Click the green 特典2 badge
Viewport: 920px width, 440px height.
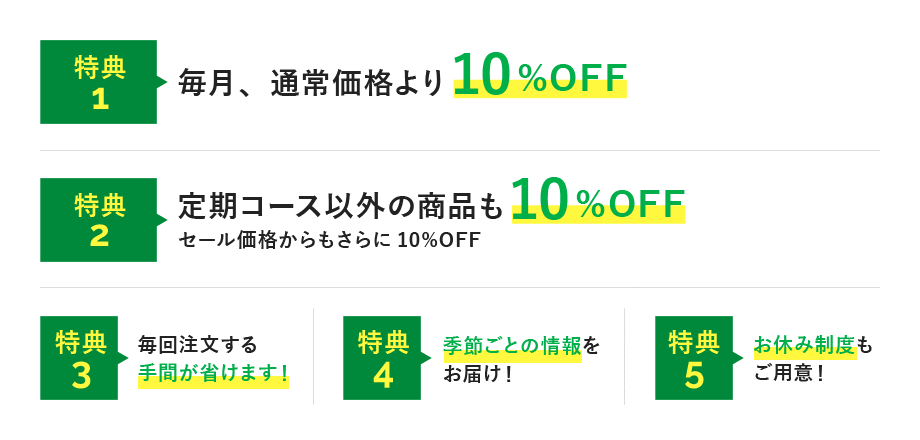point(98,220)
